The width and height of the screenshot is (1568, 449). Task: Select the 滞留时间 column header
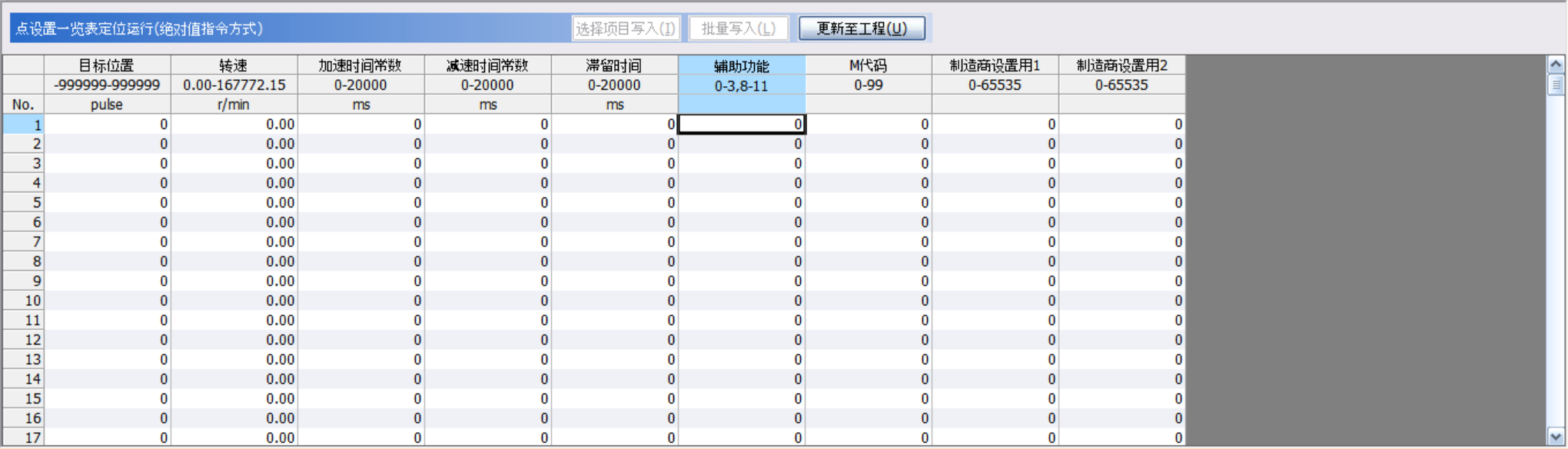click(x=614, y=65)
